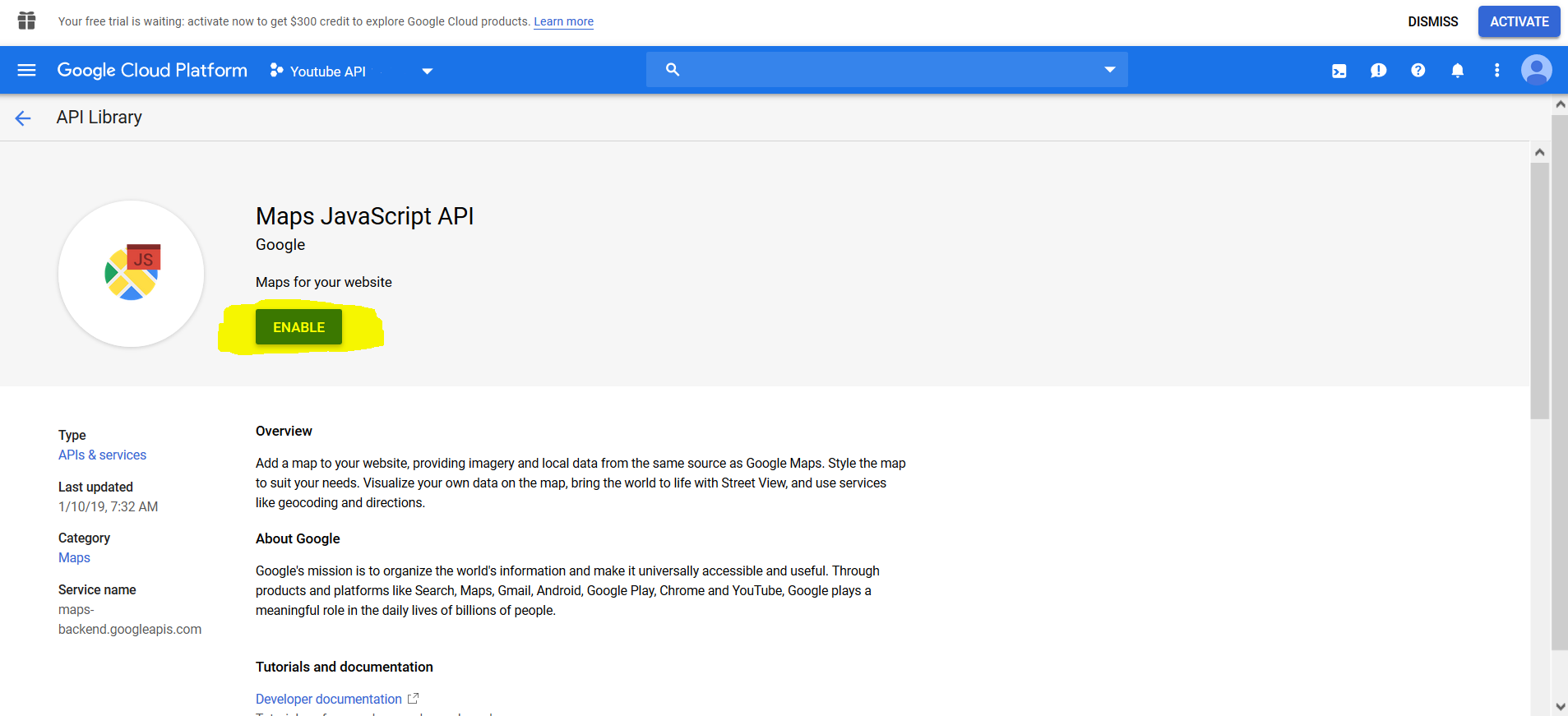Open the Learn more link
The image size is (1568, 716).
tap(563, 21)
